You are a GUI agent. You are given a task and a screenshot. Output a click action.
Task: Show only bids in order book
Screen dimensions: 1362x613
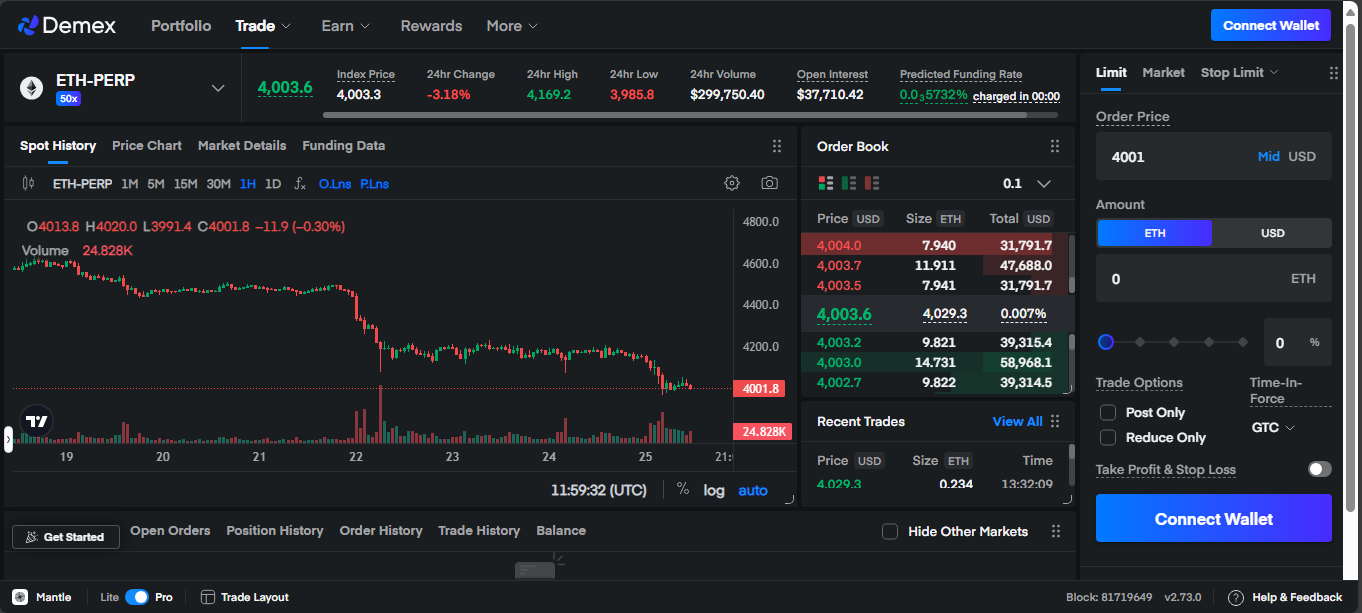point(849,183)
